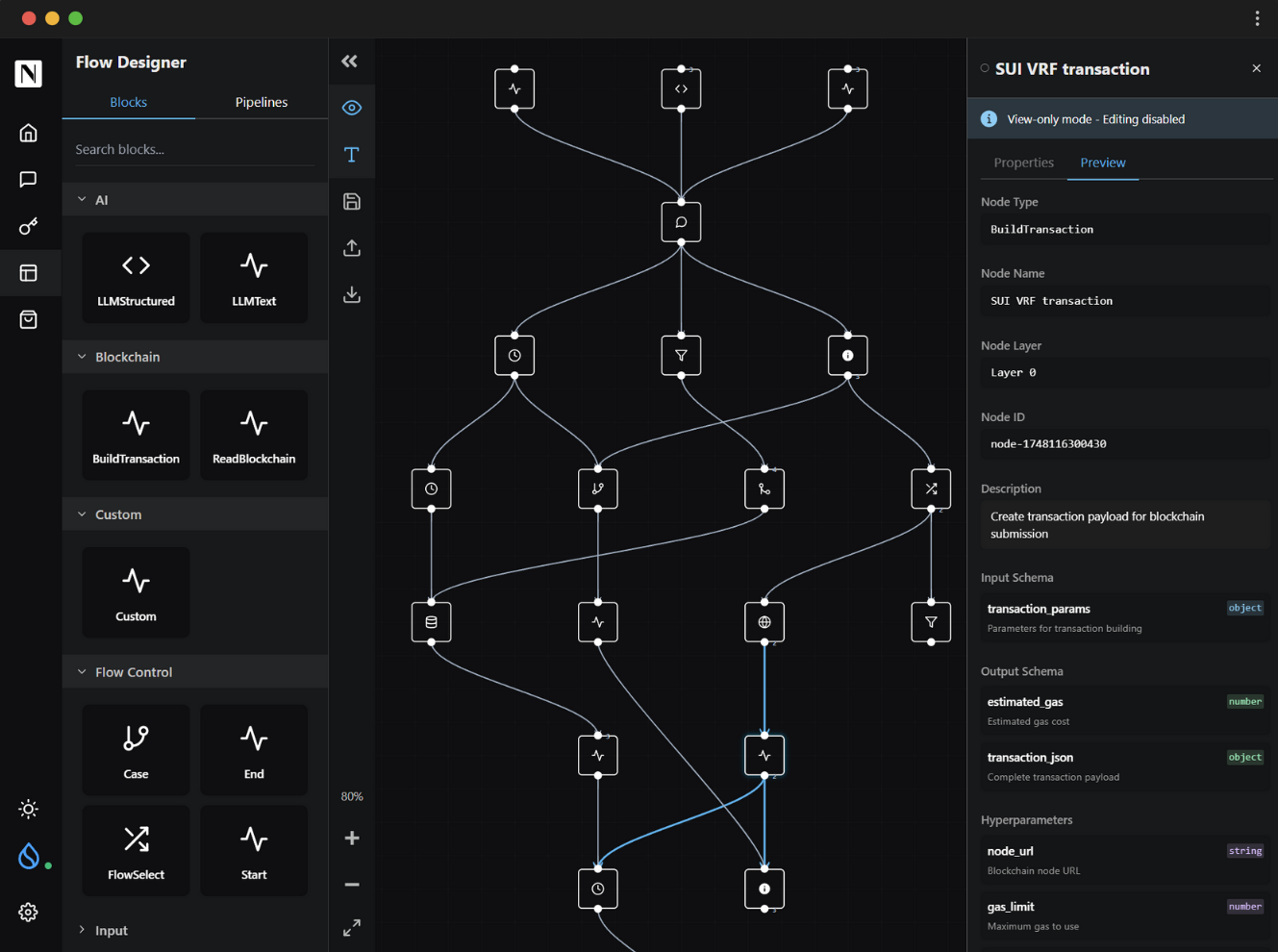Open the chat bubble sidebar icon

tap(28, 180)
